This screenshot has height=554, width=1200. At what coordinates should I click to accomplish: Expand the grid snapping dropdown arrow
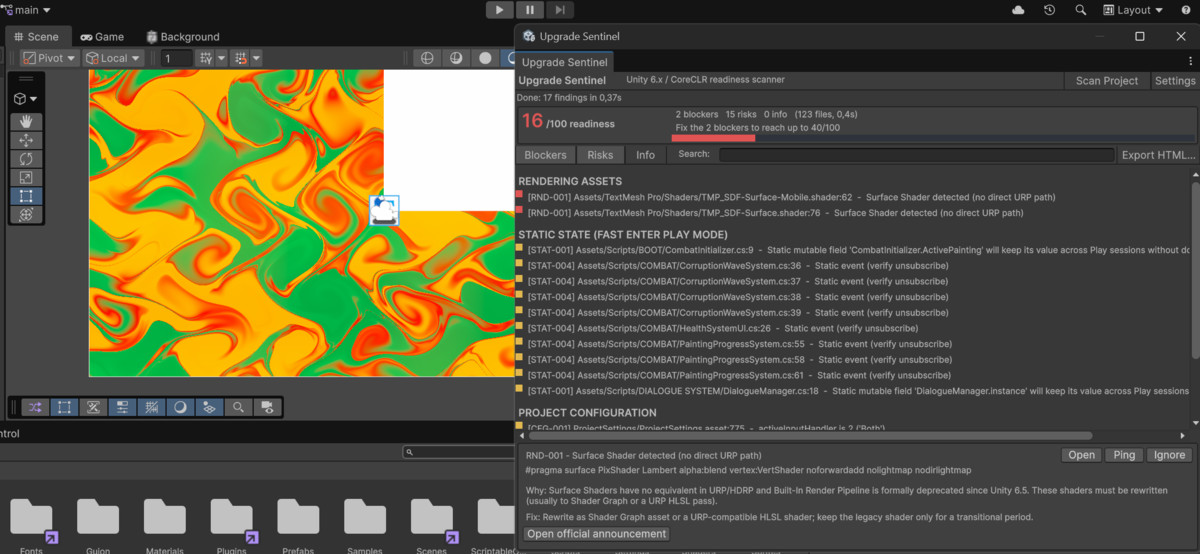[x=221, y=58]
